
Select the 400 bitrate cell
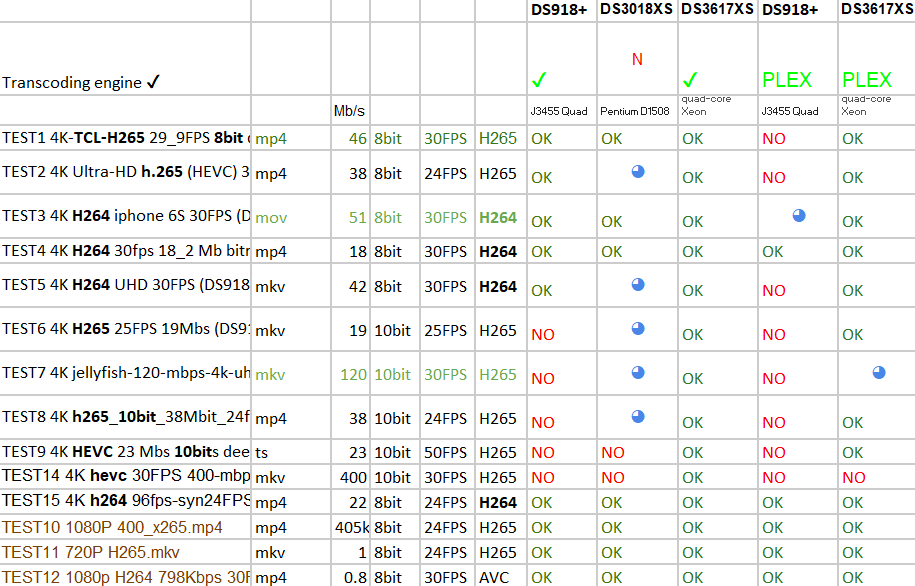tap(350, 476)
